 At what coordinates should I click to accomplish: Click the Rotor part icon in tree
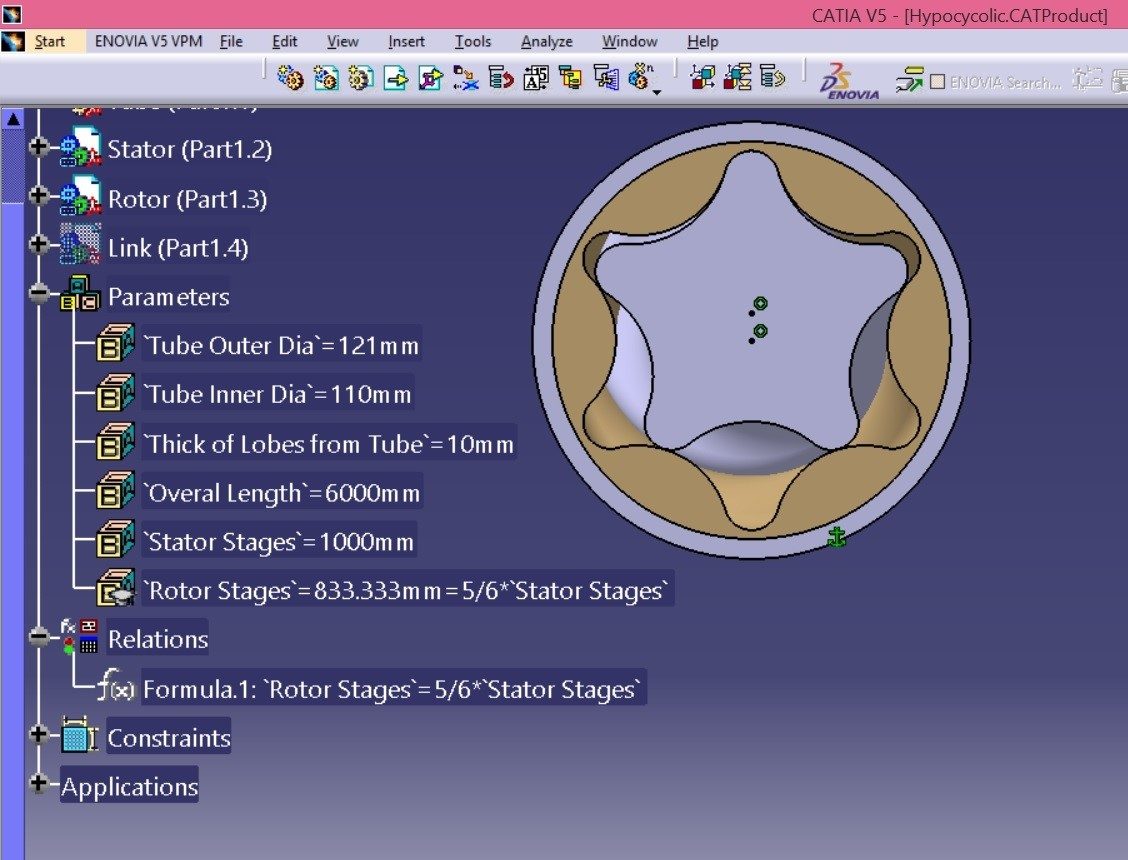click(80, 196)
